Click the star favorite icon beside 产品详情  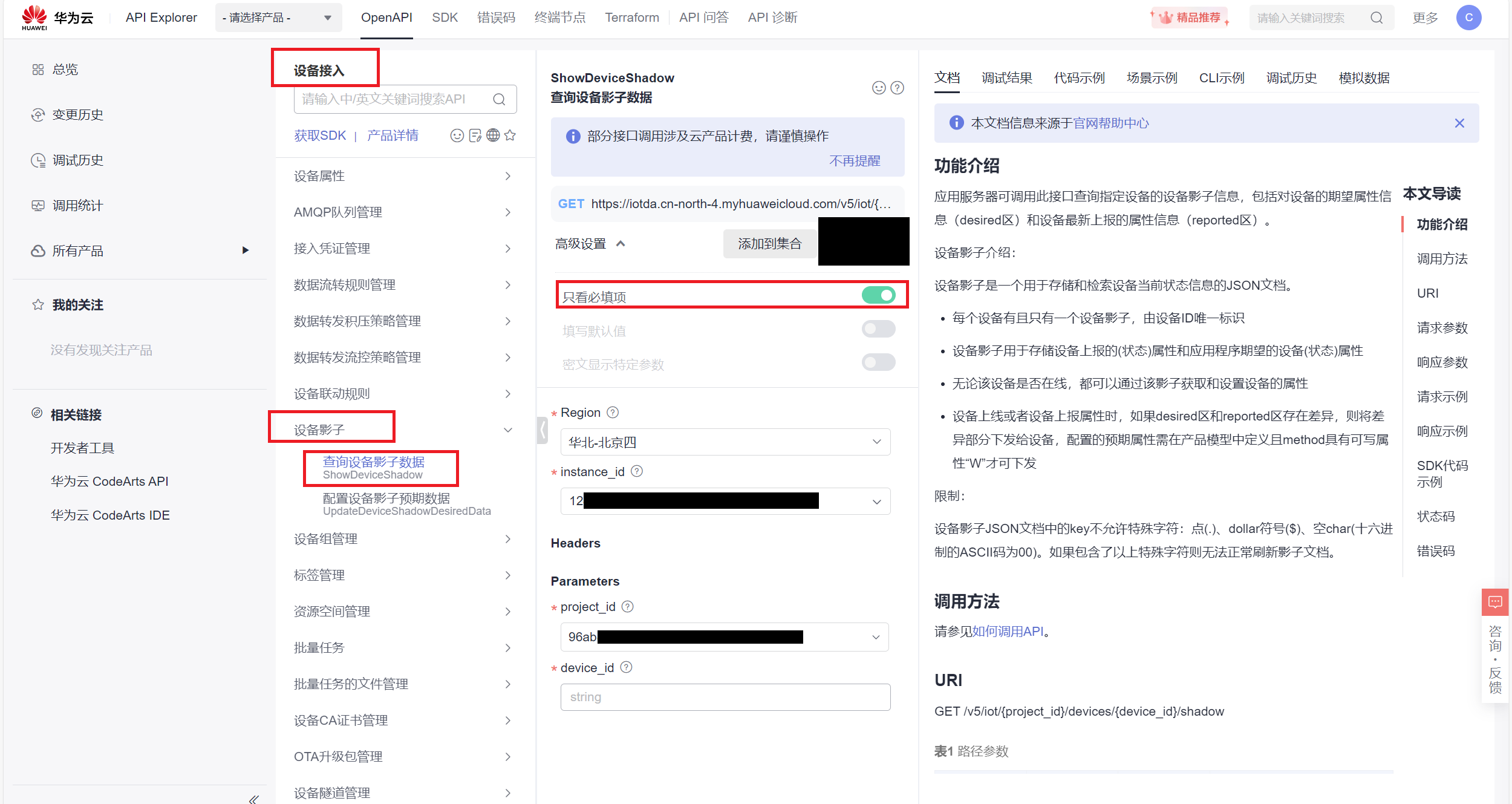click(x=510, y=136)
